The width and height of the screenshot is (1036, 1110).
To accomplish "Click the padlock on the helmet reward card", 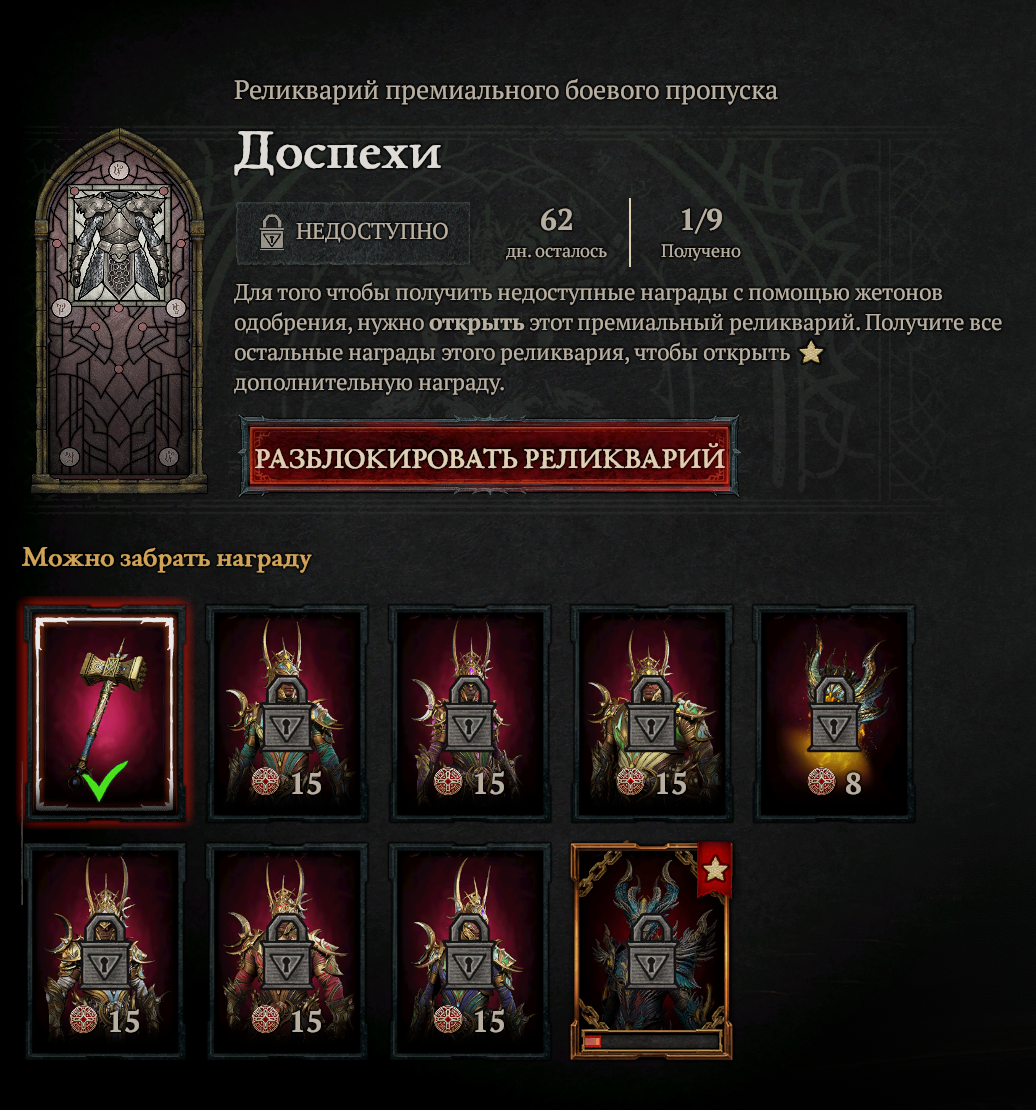I will 834,714.
